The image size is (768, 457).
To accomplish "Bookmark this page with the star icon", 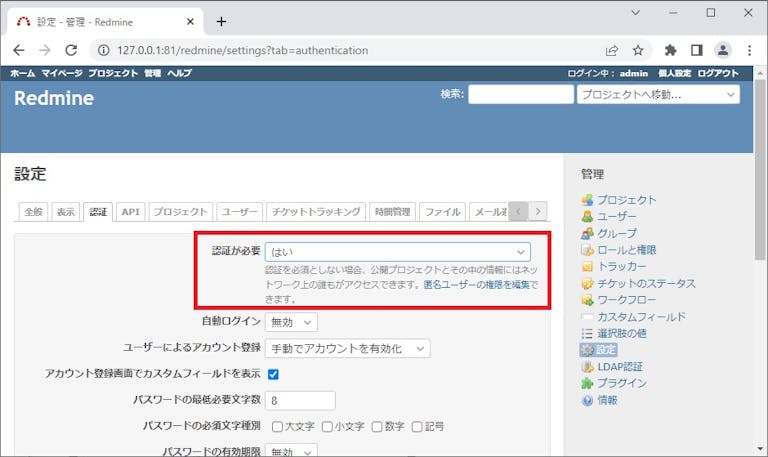I will coord(638,50).
